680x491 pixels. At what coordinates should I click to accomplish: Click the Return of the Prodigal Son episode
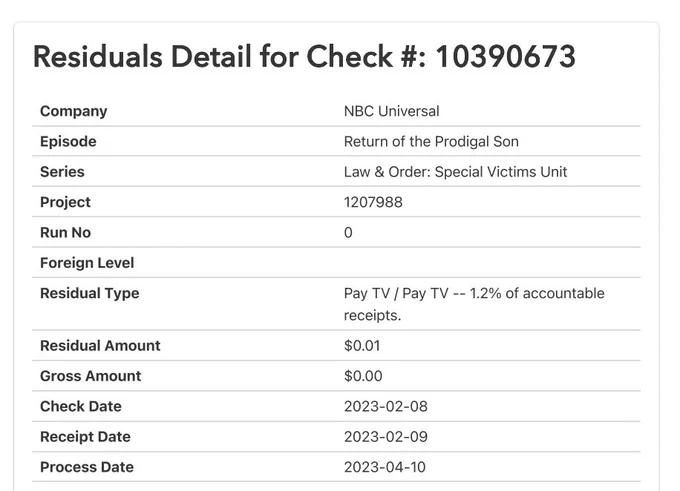coord(431,142)
